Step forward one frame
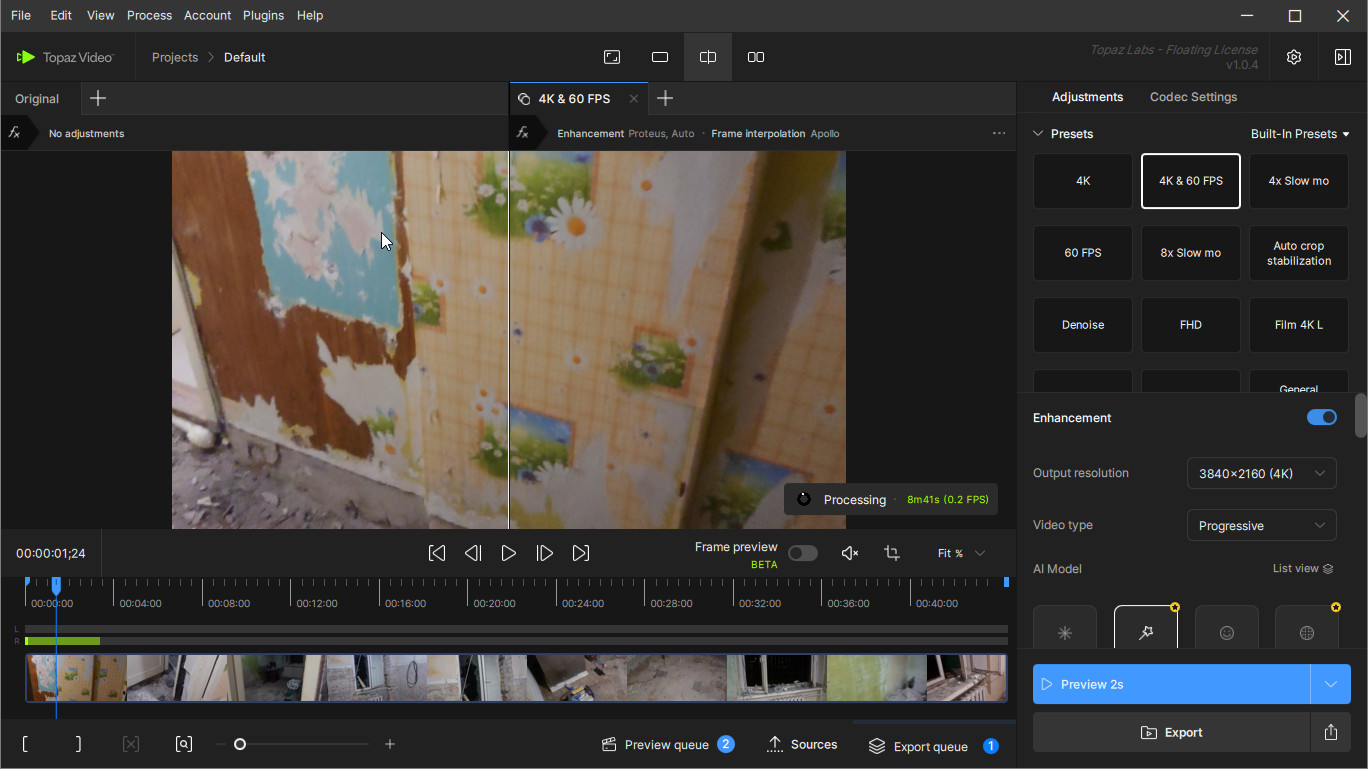This screenshot has height=769, width=1368. (x=545, y=553)
